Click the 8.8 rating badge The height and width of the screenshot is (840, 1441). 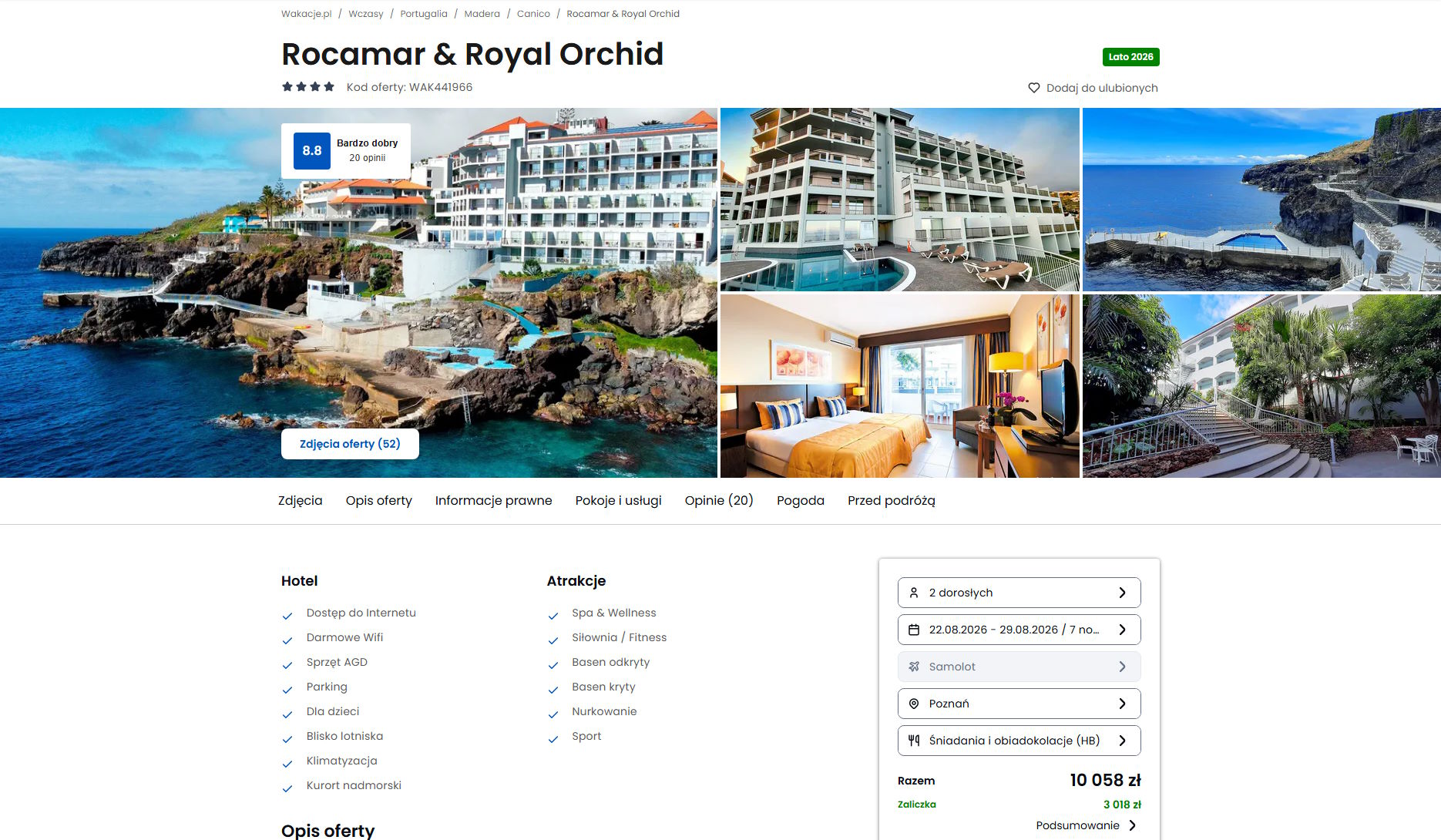pos(312,151)
